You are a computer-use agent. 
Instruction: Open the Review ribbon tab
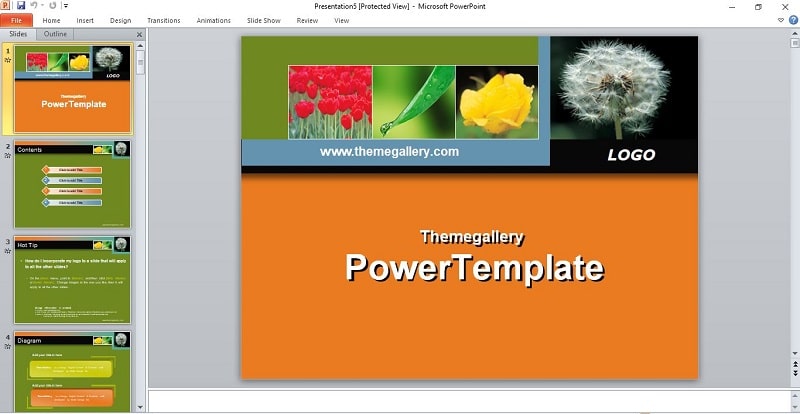[307, 20]
